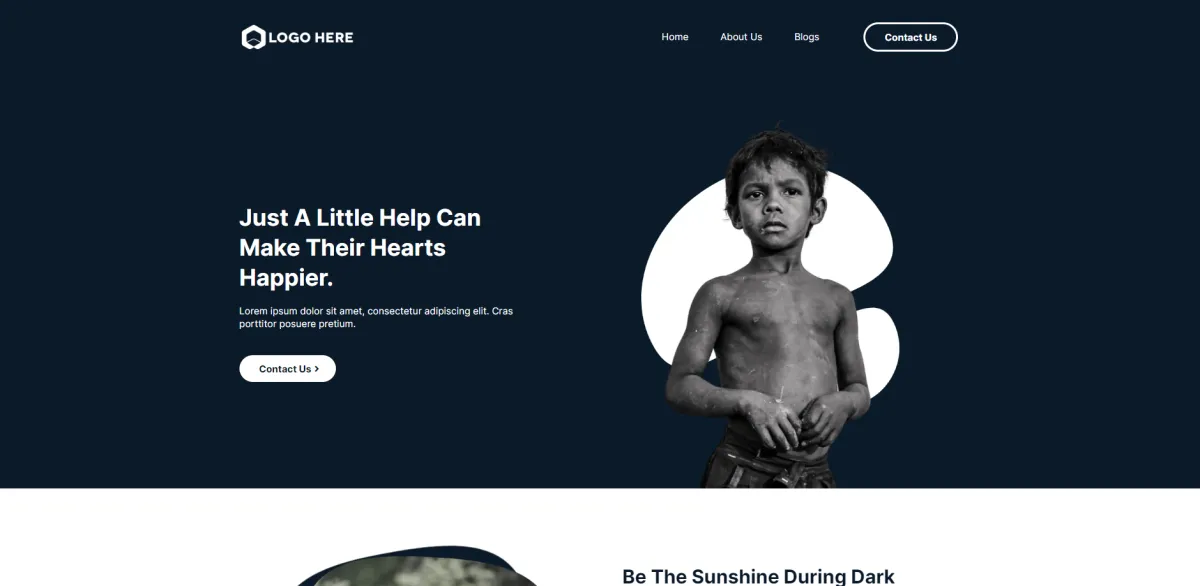Screen dimensions: 1200x586
Task: Click the chevron arrow inside hero Contact Us button
Action: point(317,369)
